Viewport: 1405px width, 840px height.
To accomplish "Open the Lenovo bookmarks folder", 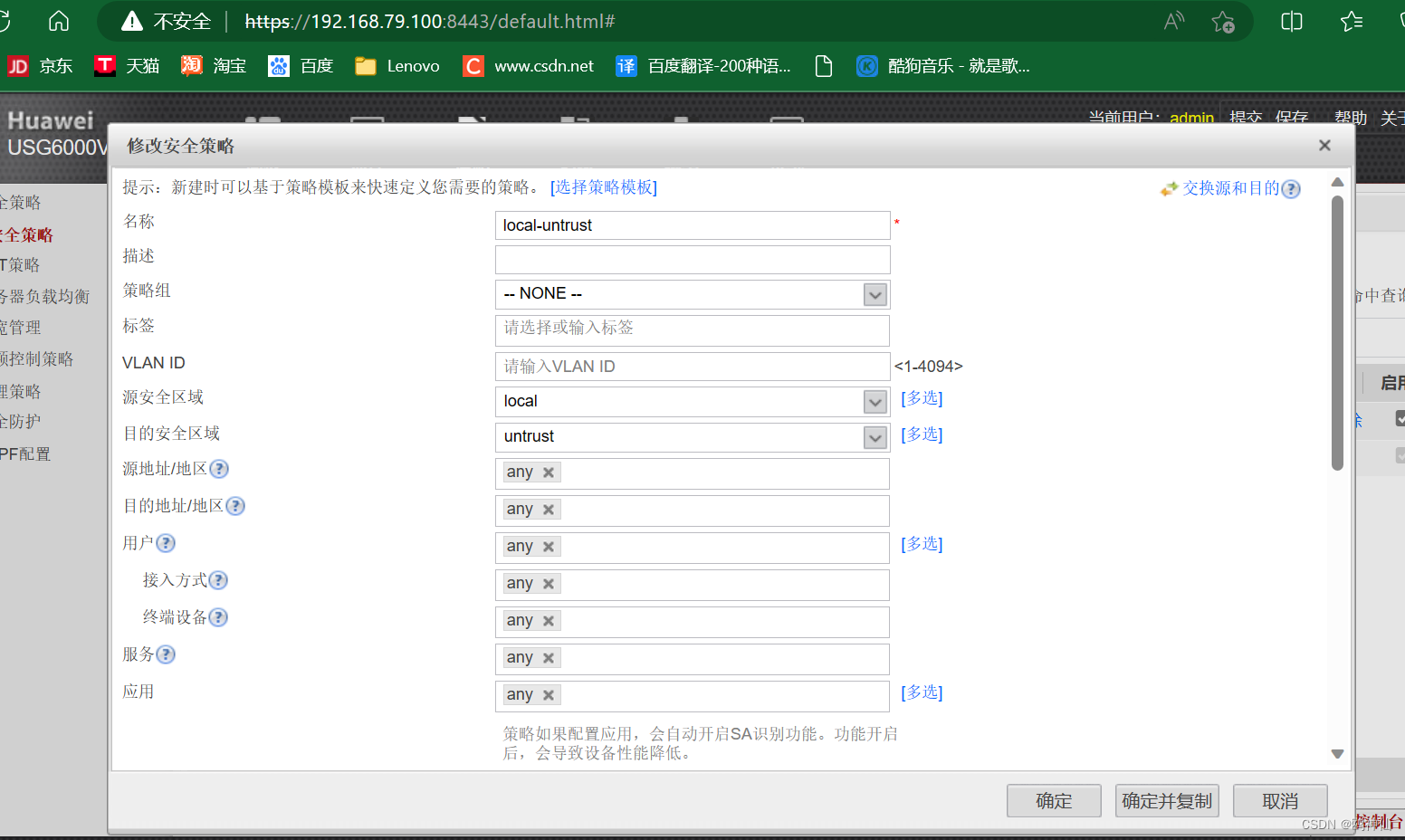I will (397, 66).
